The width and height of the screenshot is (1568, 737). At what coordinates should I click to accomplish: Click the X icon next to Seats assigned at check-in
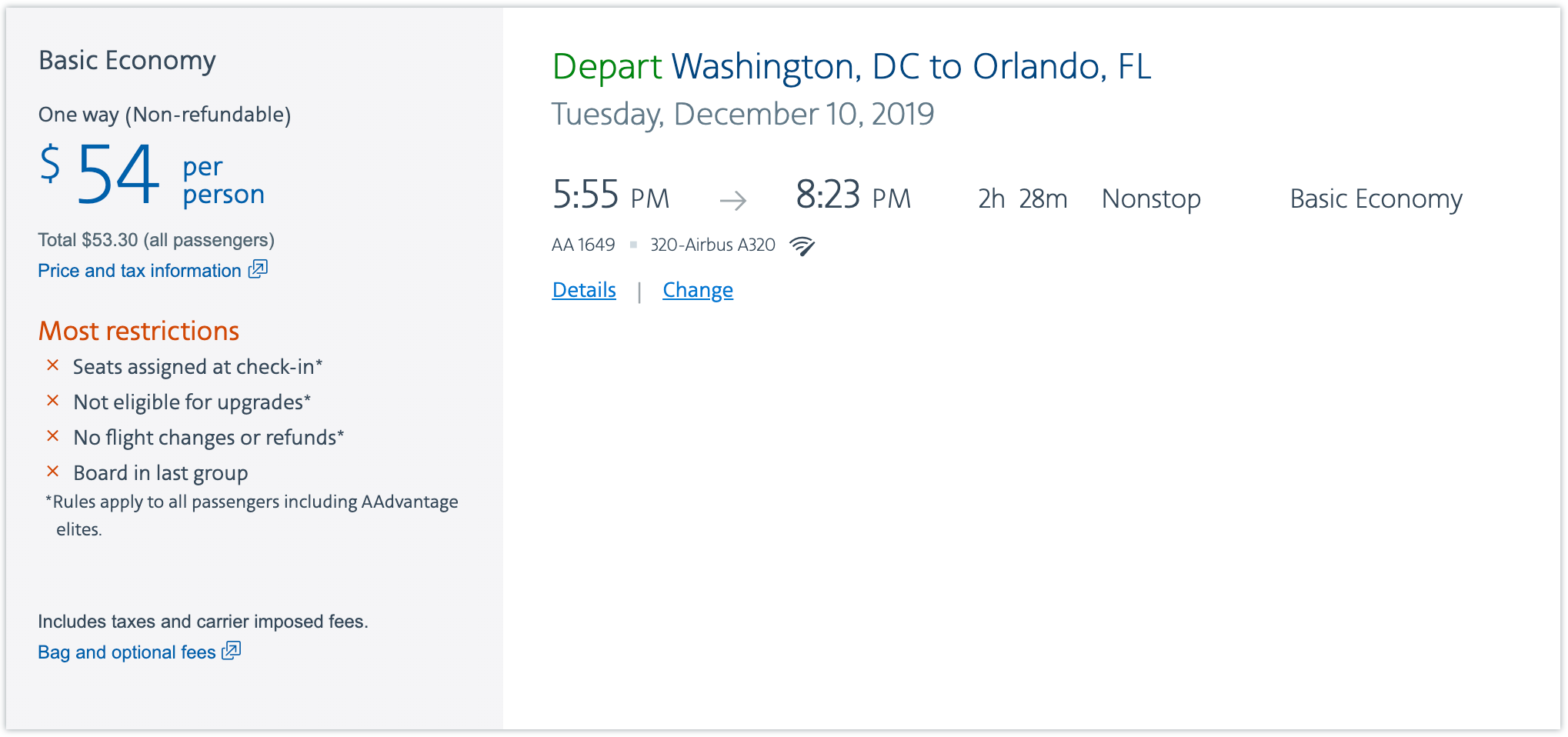click(53, 365)
